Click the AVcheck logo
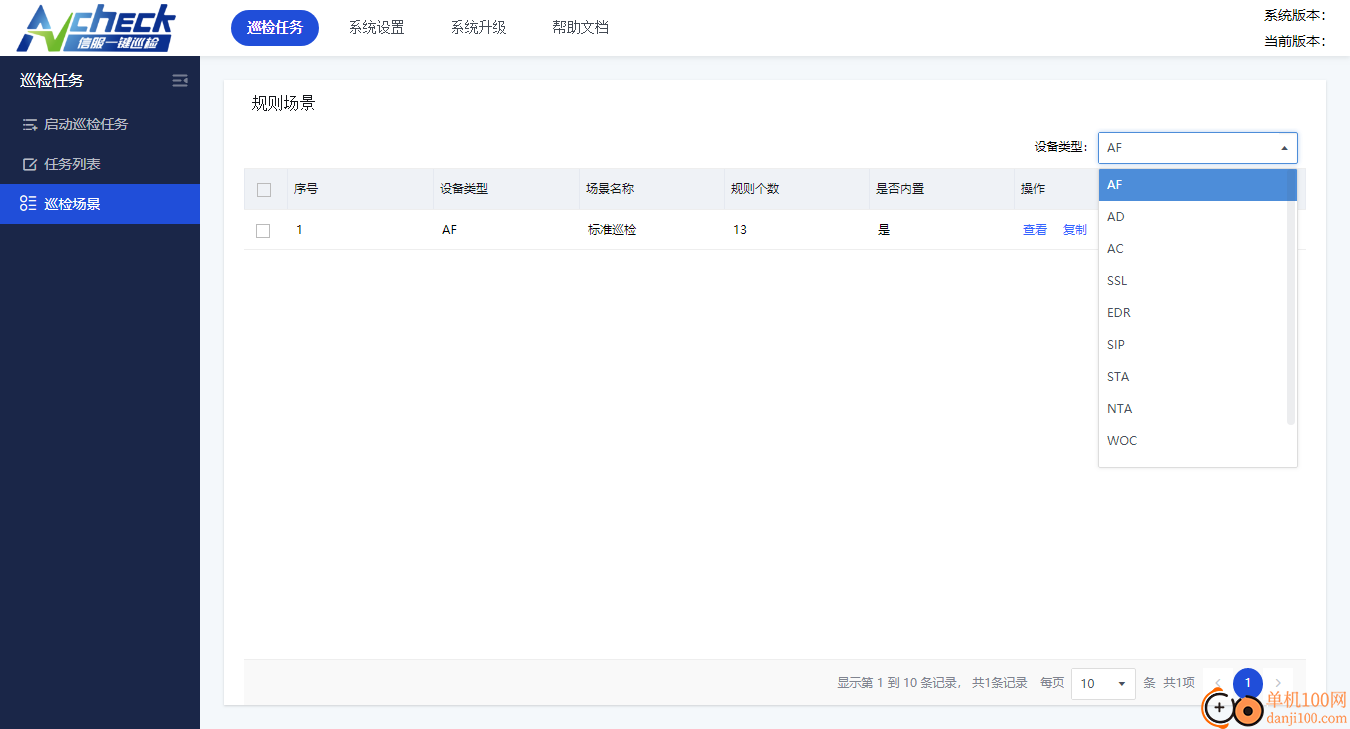1350x729 pixels. (x=97, y=28)
